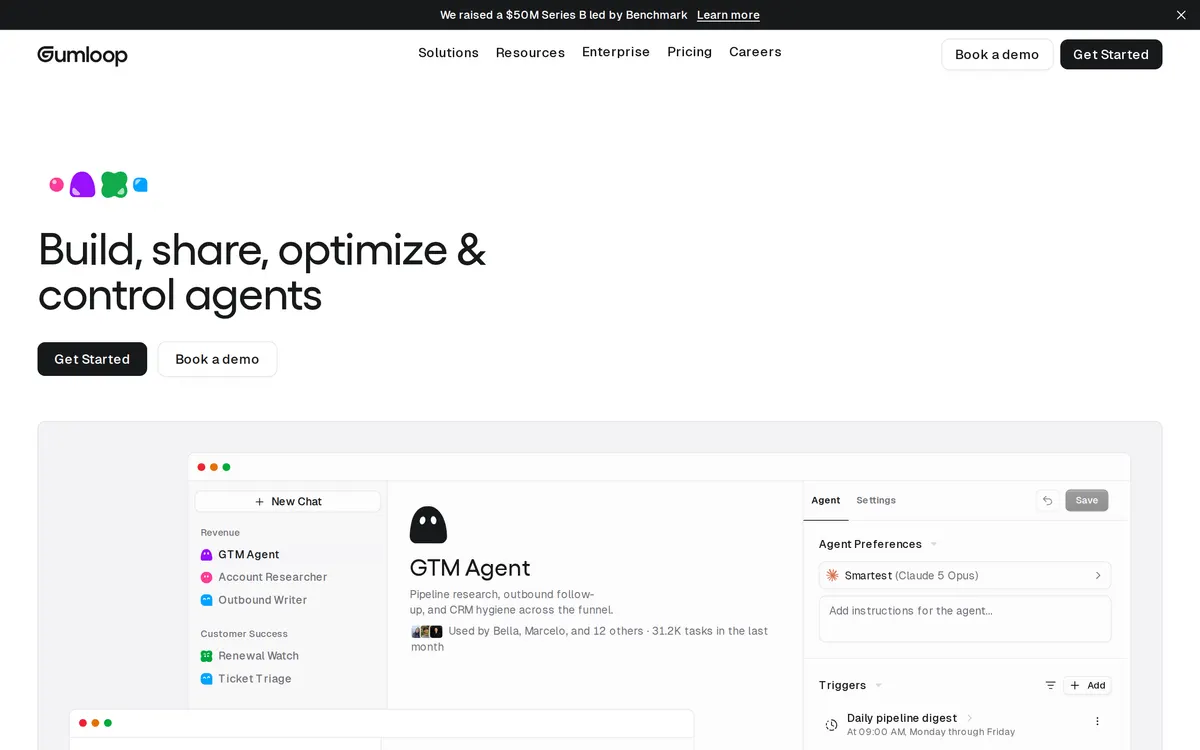Open the three-dot menu for Daily pipeline digest
This screenshot has height=750, width=1200.
[x=1097, y=721]
